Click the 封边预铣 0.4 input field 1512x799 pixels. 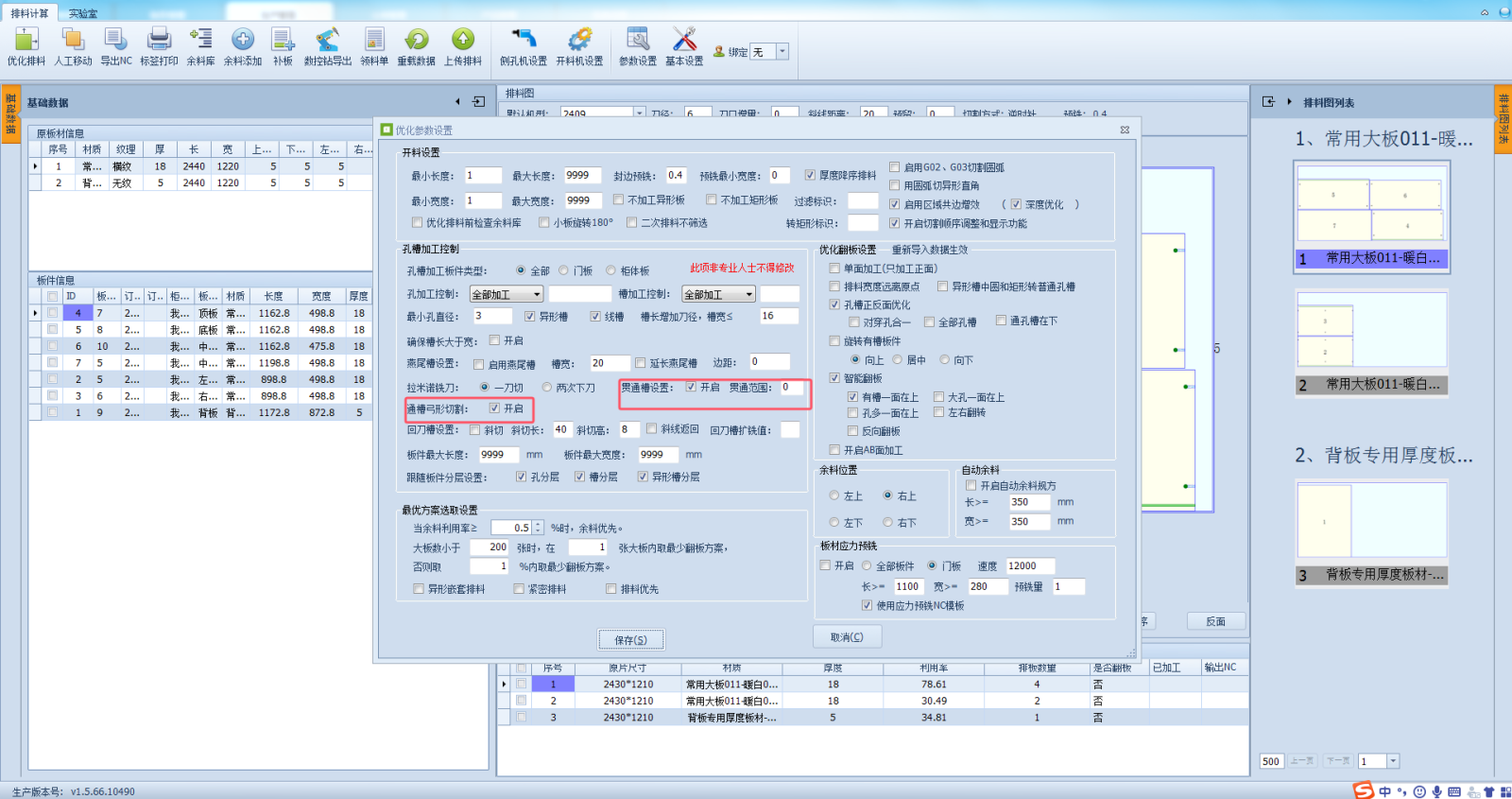[x=676, y=175]
